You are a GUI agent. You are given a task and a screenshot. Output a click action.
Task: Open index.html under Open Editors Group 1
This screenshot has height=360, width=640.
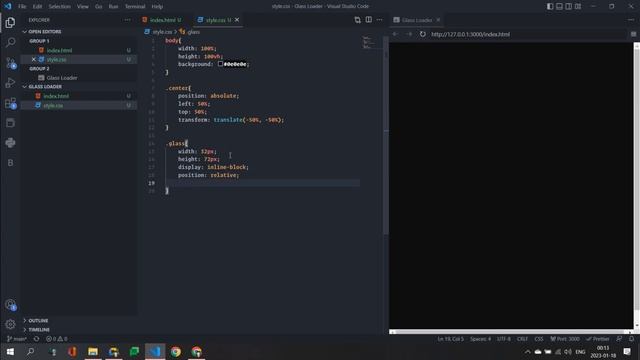tap(59, 50)
